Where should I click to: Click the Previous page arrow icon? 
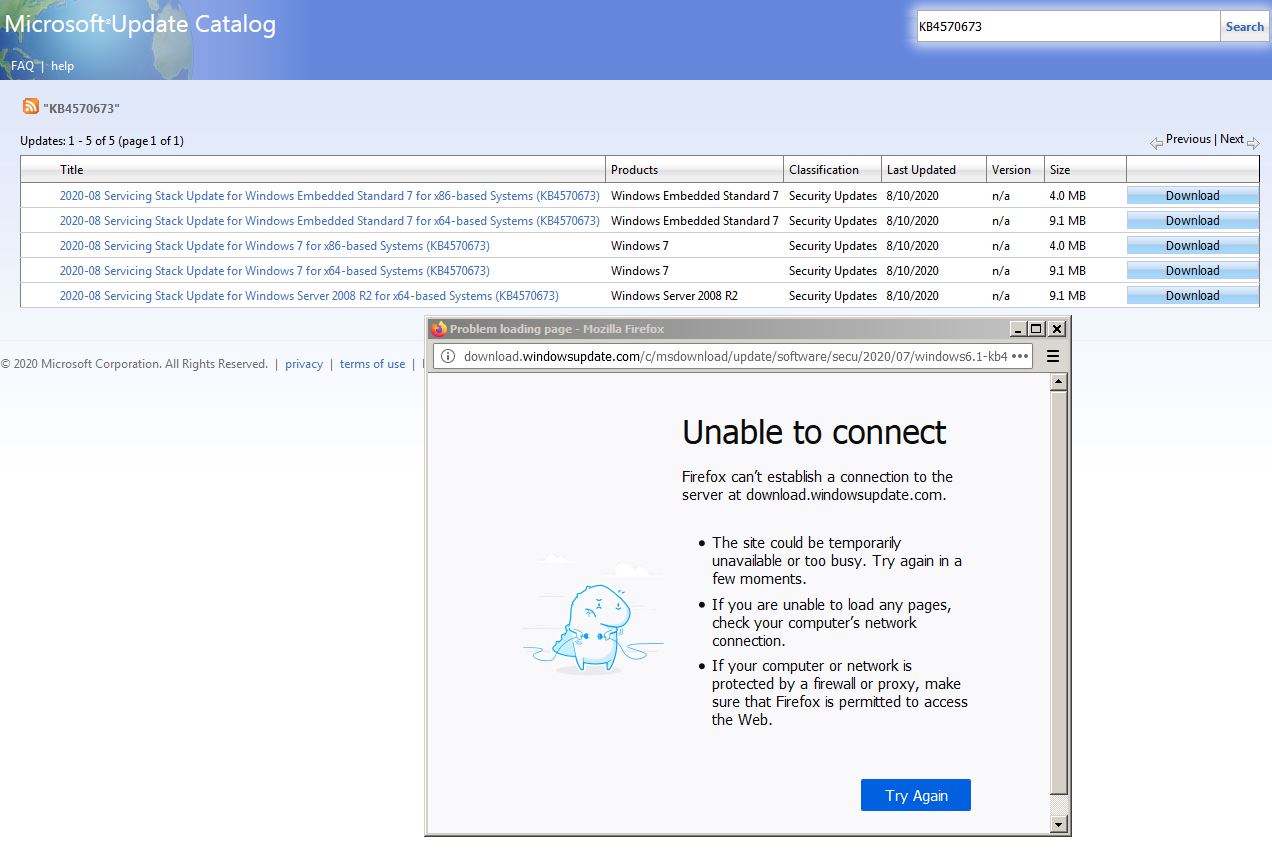(x=1156, y=143)
